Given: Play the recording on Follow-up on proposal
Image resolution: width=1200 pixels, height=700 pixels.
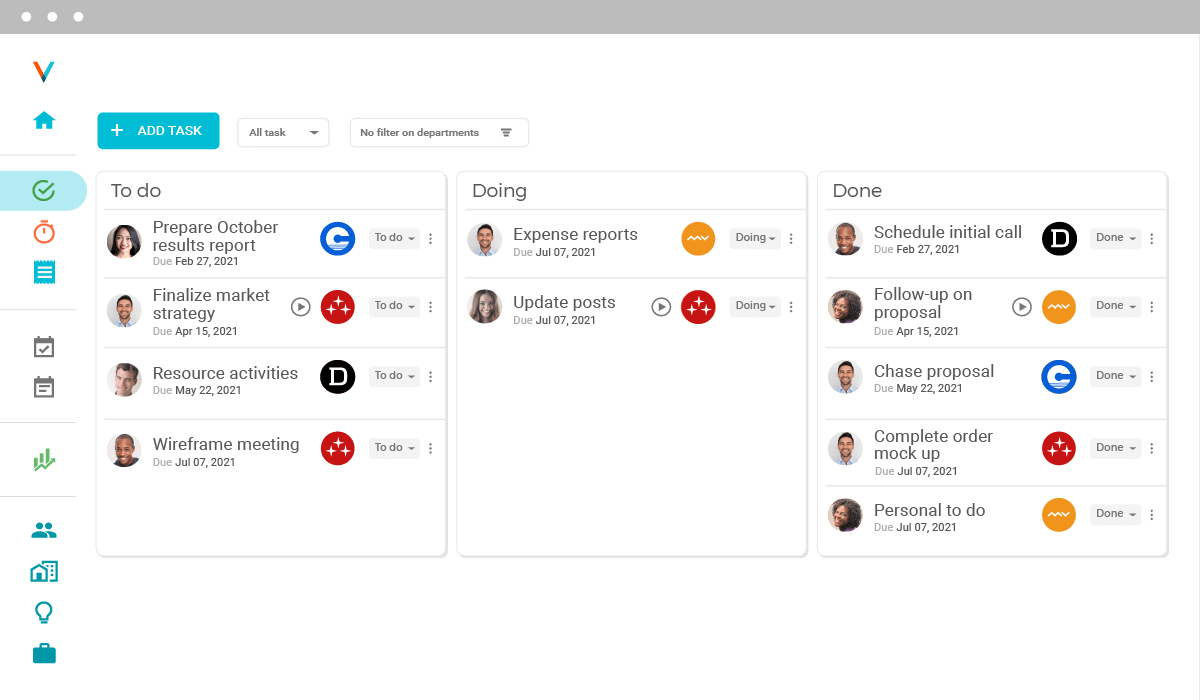Looking at the screenshot, I should [1021, 307].
